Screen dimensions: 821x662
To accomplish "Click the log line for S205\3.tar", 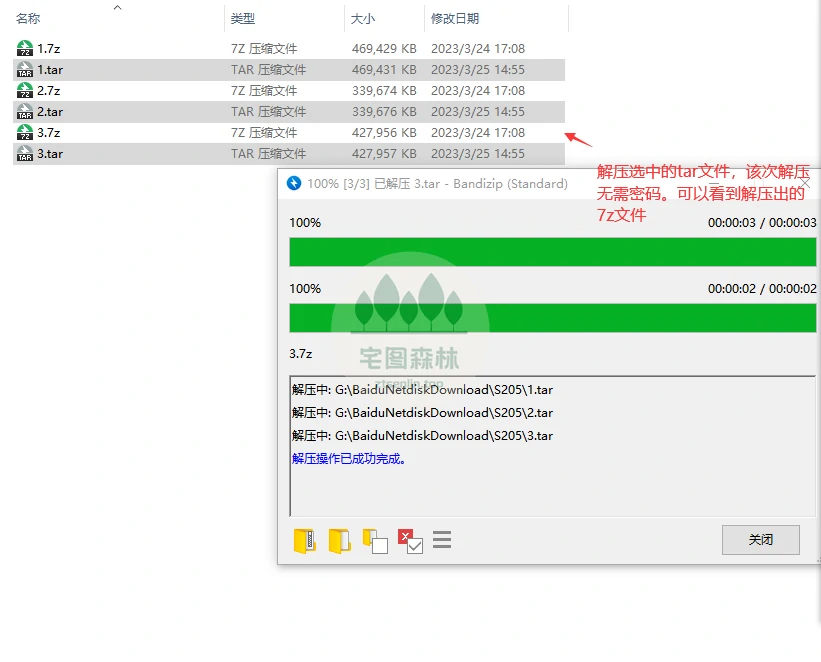I will 422,436.
